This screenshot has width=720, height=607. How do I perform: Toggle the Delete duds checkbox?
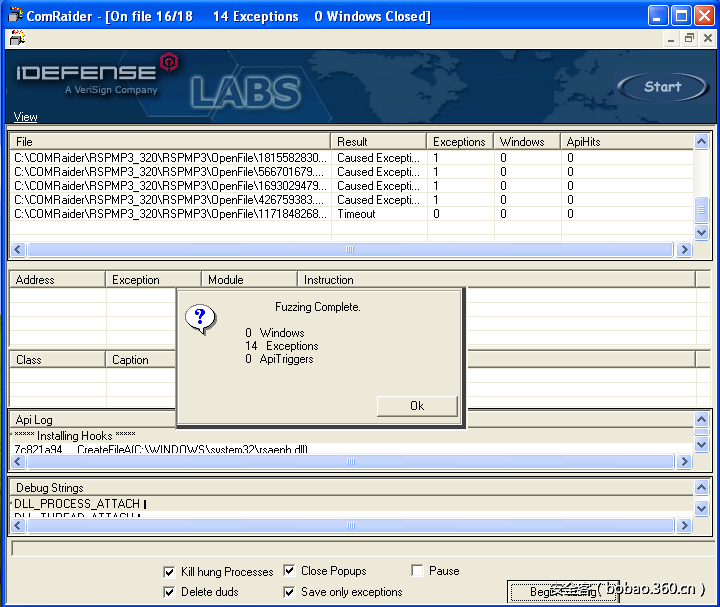click(169, 592)
